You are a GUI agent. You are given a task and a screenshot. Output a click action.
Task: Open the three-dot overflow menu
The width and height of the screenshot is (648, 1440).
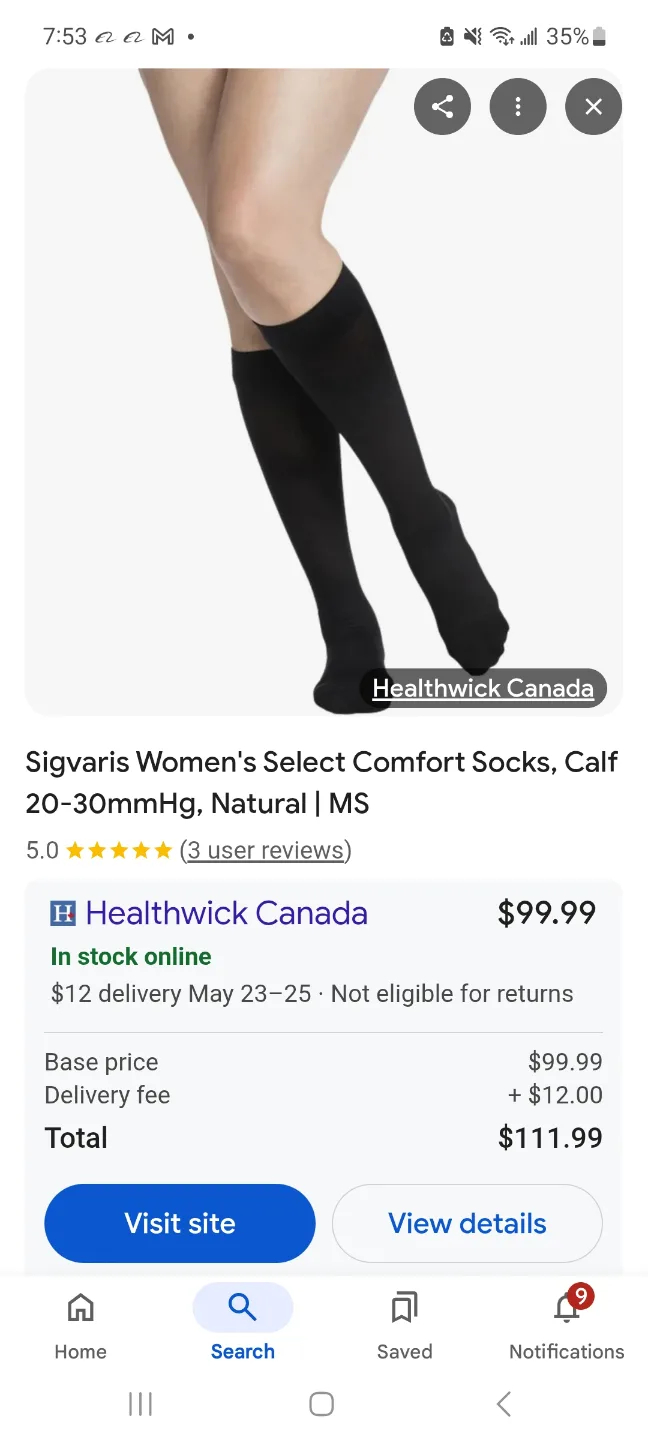517,106
